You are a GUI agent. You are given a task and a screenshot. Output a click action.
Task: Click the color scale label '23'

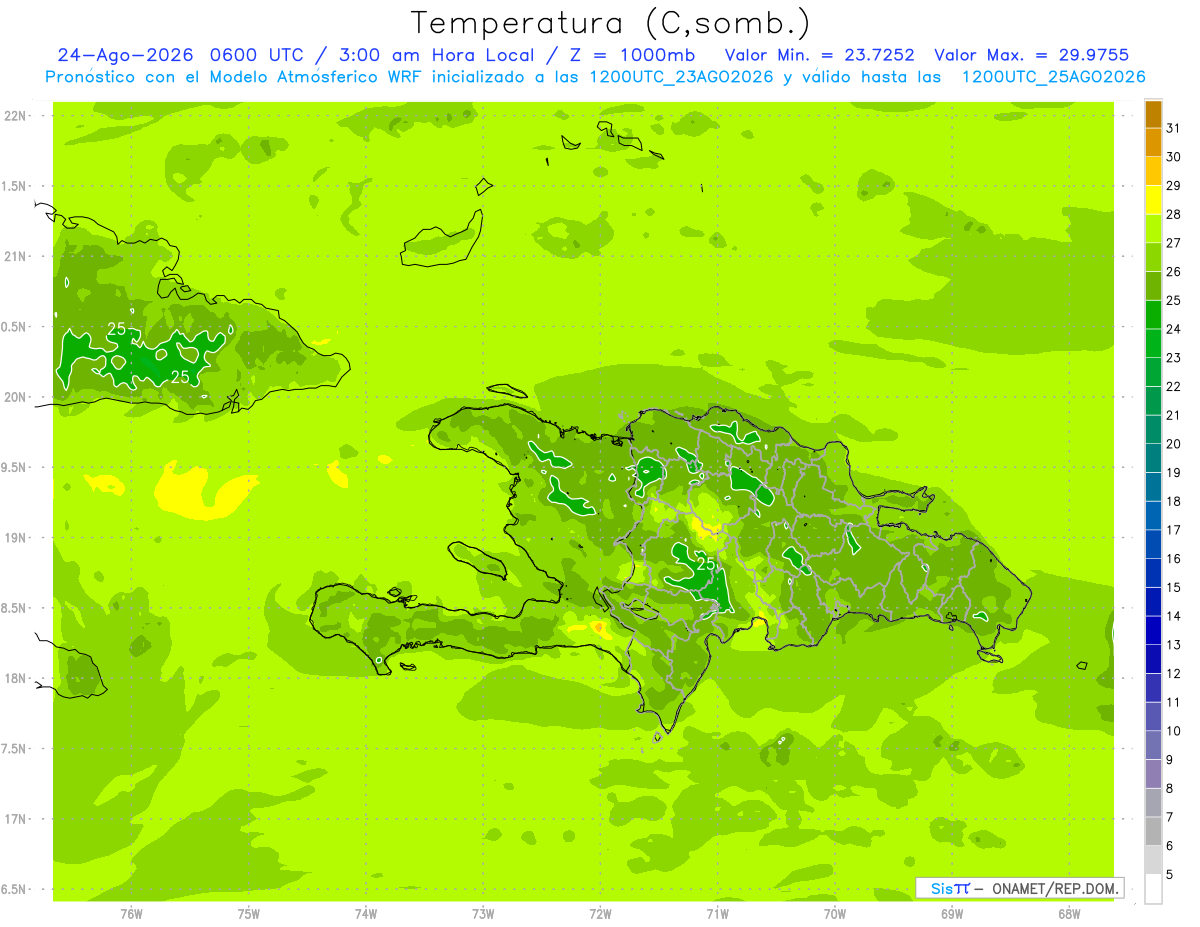(x=1174, y=358)
